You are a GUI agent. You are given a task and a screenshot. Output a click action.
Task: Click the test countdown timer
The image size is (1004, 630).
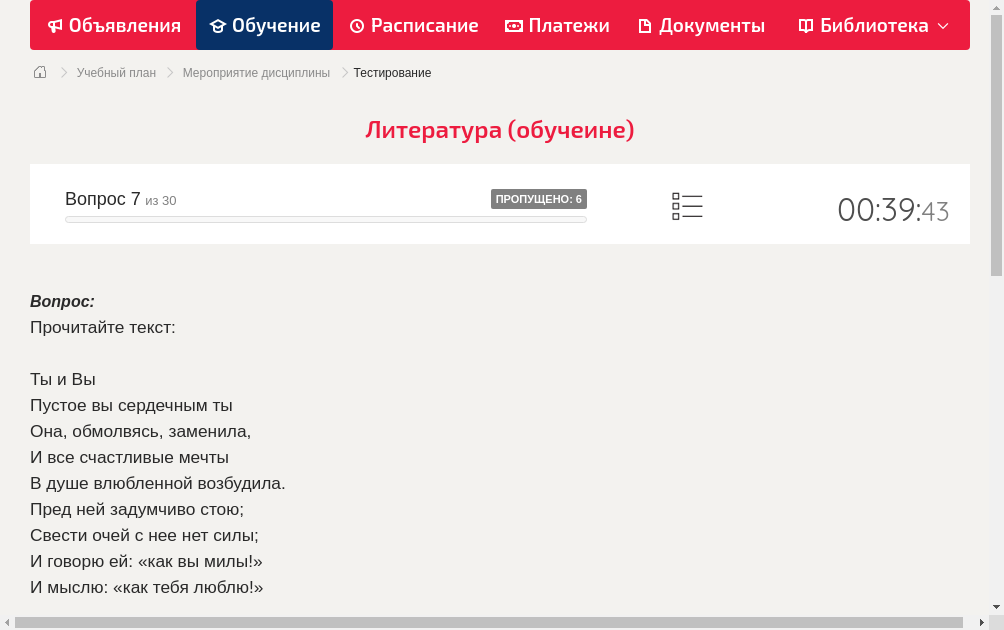coord(892,210)
